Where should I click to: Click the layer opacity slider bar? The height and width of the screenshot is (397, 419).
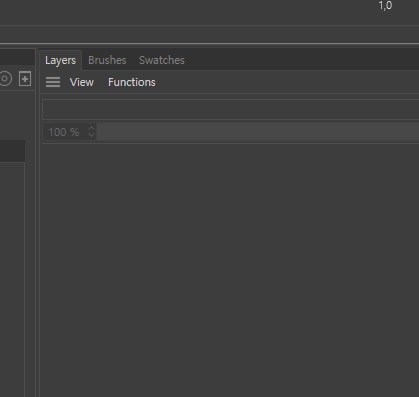pos(258,132)
